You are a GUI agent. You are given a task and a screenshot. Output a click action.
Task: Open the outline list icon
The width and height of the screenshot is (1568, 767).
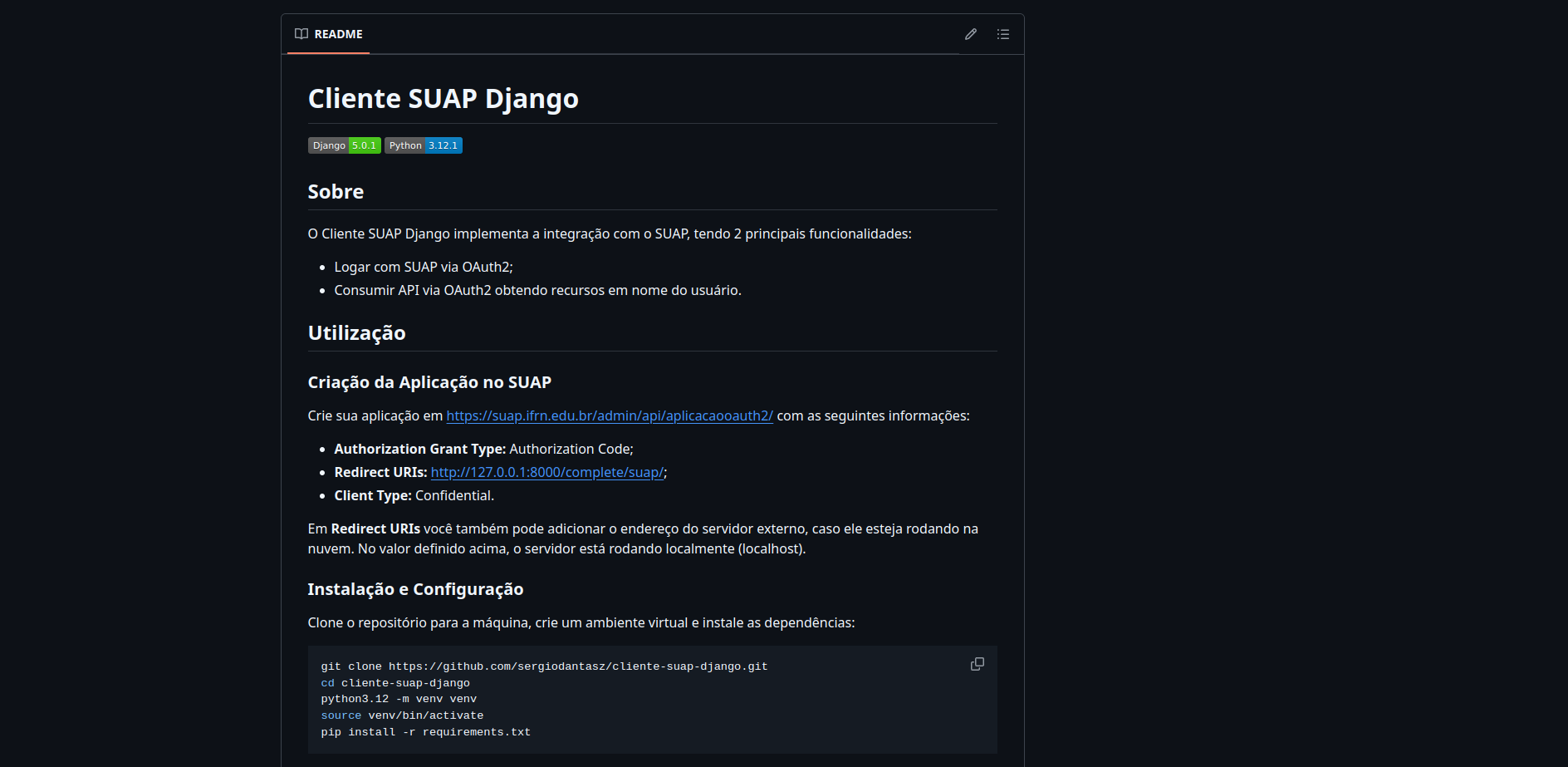tap(1003, 34)
